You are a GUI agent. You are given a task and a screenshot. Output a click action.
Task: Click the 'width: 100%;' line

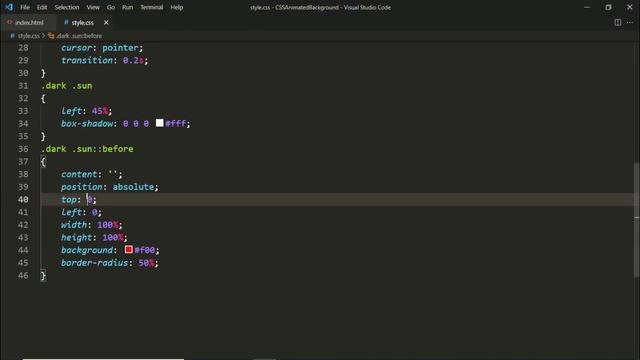pos(92,225)
